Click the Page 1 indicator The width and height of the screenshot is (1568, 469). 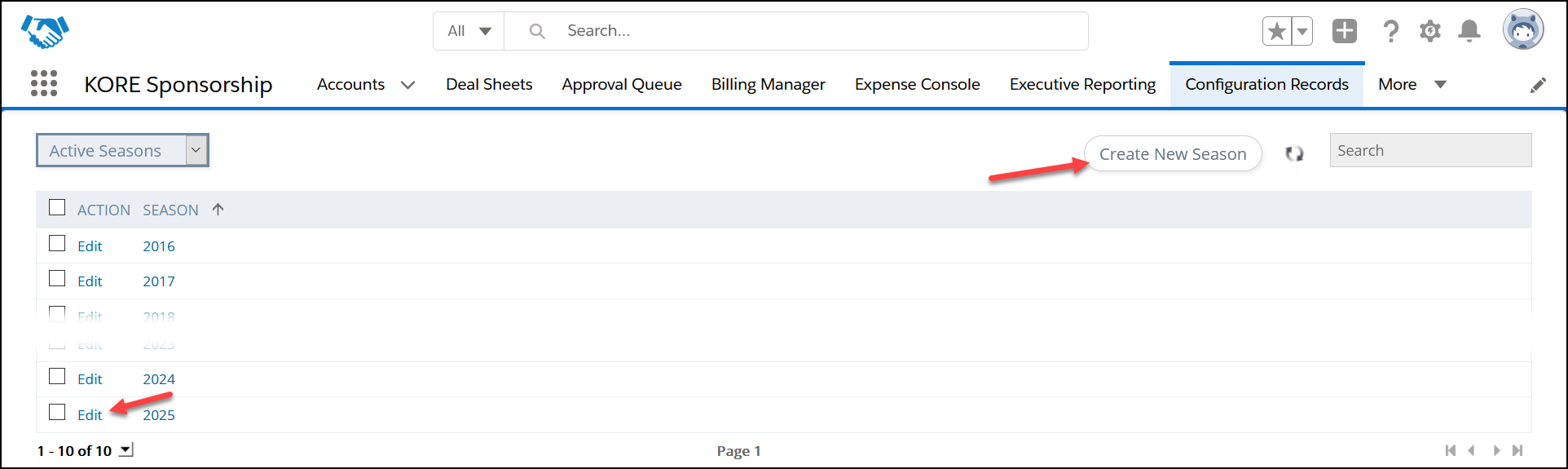[x=738, y=451]
